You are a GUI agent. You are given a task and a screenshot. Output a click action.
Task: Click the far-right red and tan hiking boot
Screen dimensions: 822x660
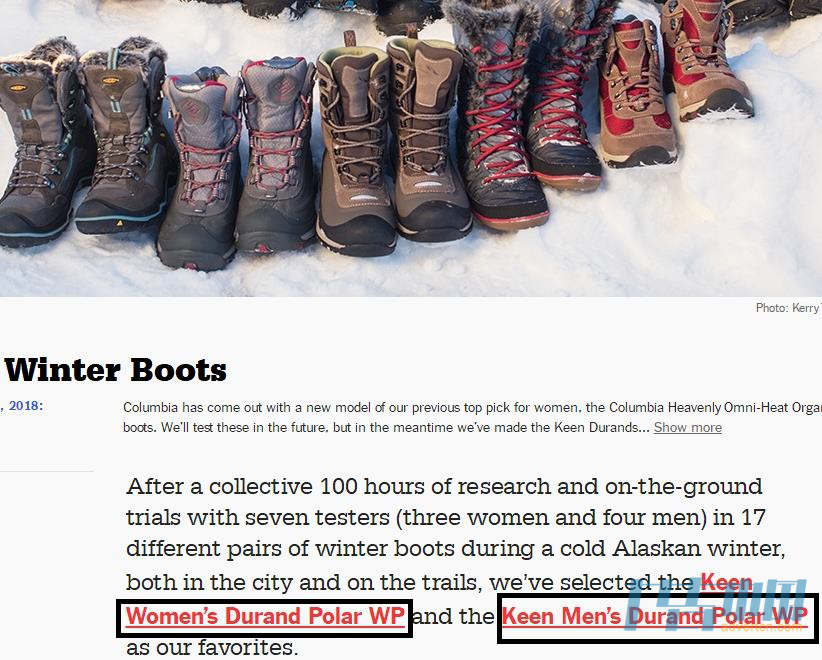702,60
